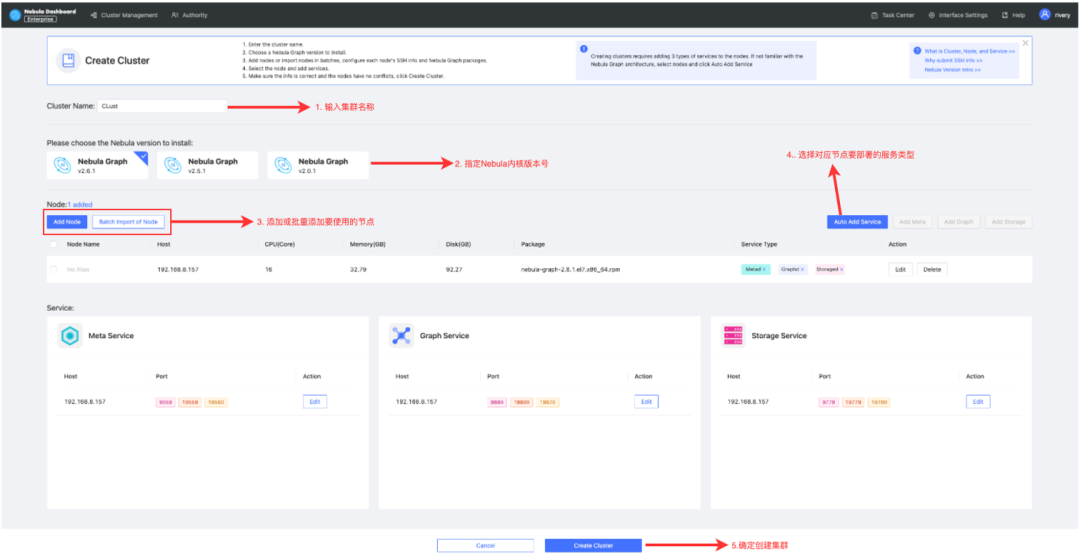The height and width of the screenshot is (556, 1080).
Task: Click the Storage Service port tag 9779
Action: [x=827, y=402]
